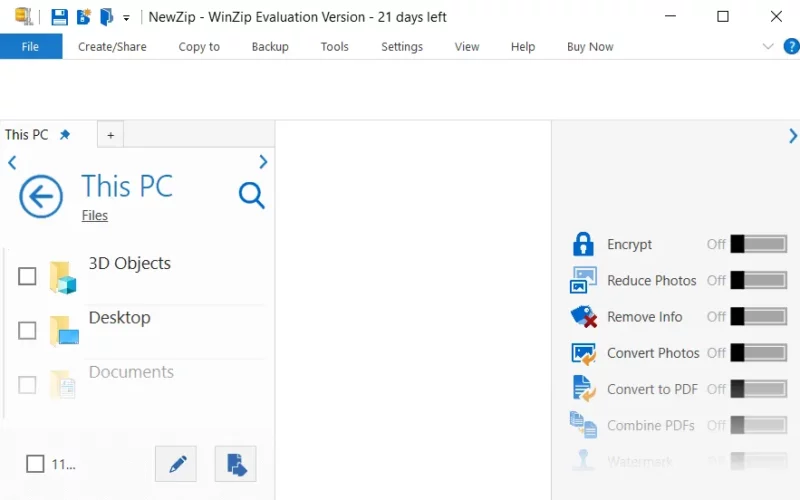Click the 3D Objects folder icon
Screen dimensions: 800x500
click(63, 278)
